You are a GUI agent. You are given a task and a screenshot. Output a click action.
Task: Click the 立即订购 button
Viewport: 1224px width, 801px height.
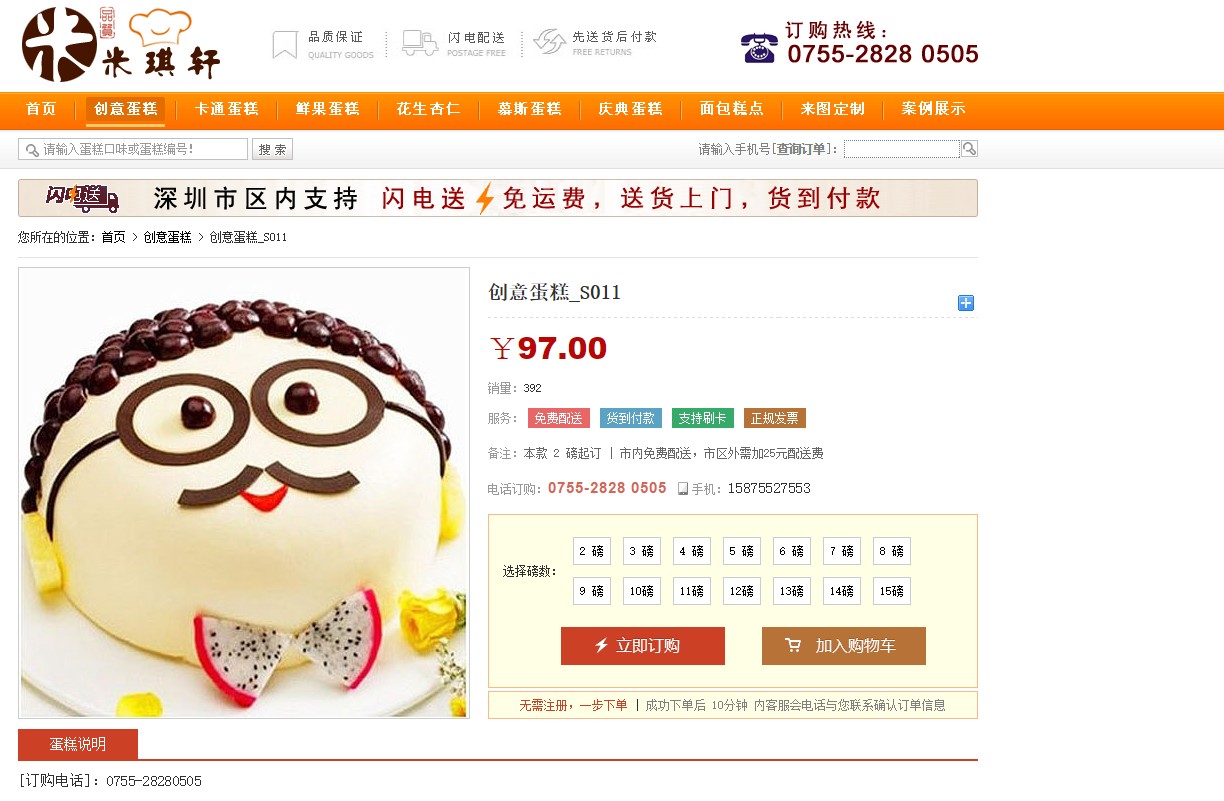(643, 646)
